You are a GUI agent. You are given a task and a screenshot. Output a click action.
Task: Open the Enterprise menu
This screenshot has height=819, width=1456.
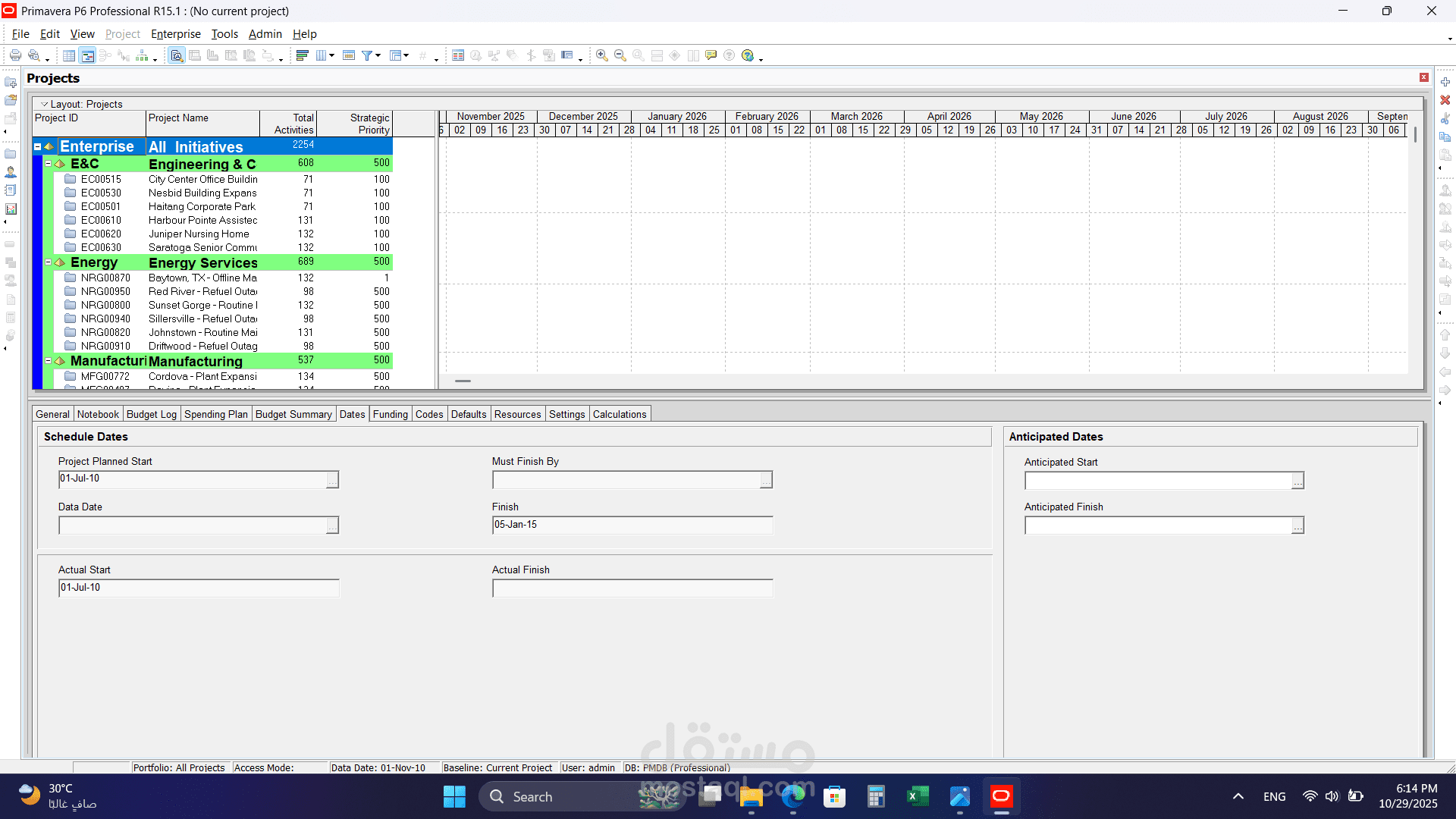pos(176,34)
